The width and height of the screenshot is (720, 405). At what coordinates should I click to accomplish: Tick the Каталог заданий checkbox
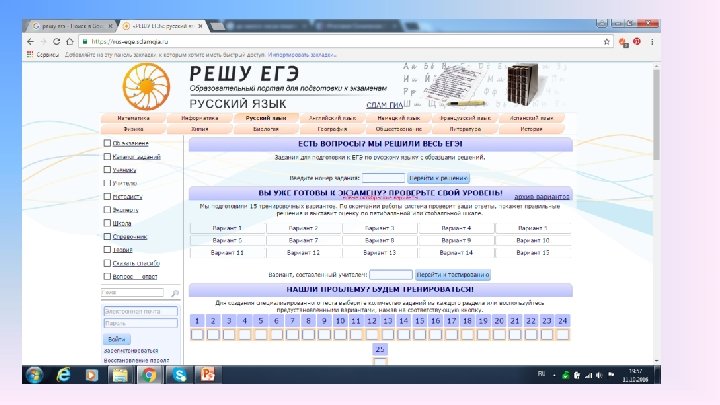pos(107,157)
